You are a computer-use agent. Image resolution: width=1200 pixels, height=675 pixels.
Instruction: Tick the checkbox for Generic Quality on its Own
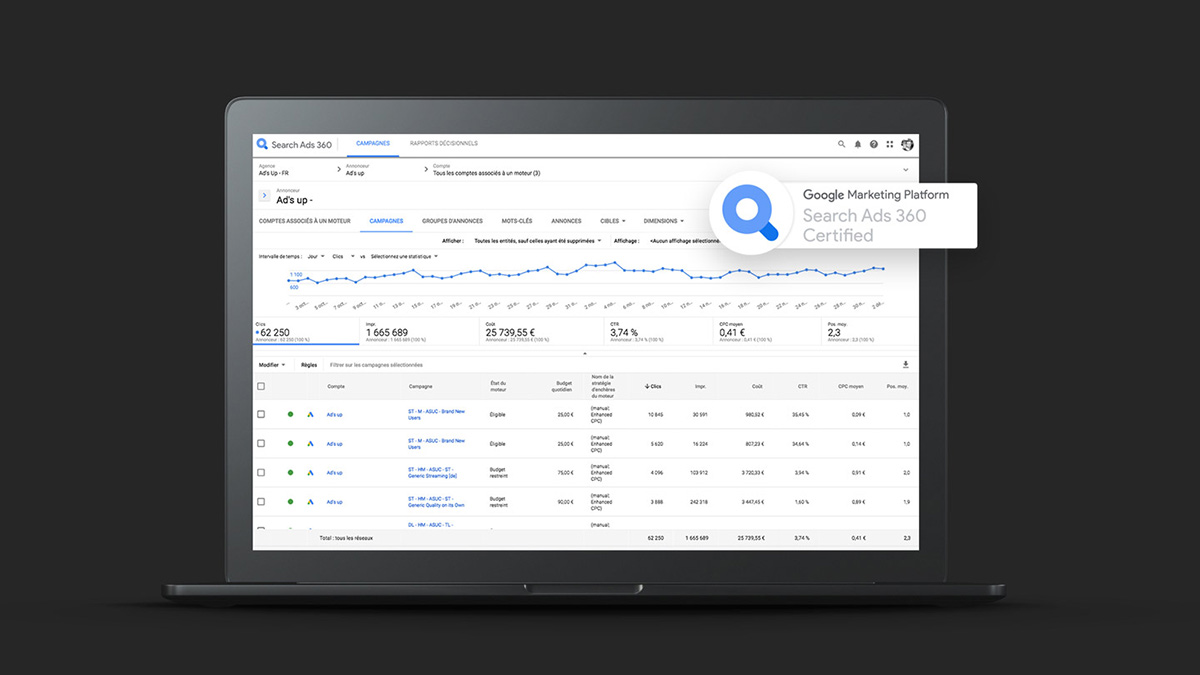[262, 502]
